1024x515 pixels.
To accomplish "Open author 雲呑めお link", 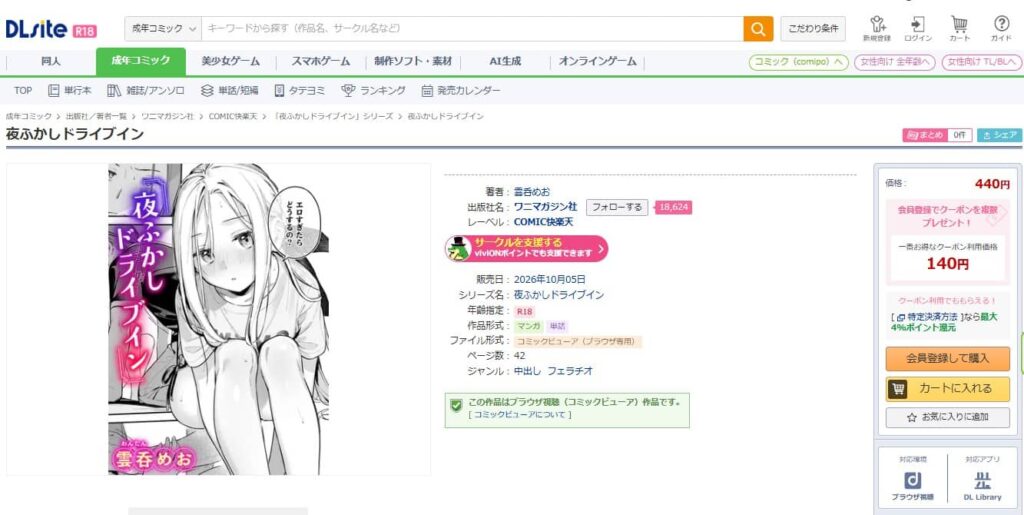I will pos(532,191).
